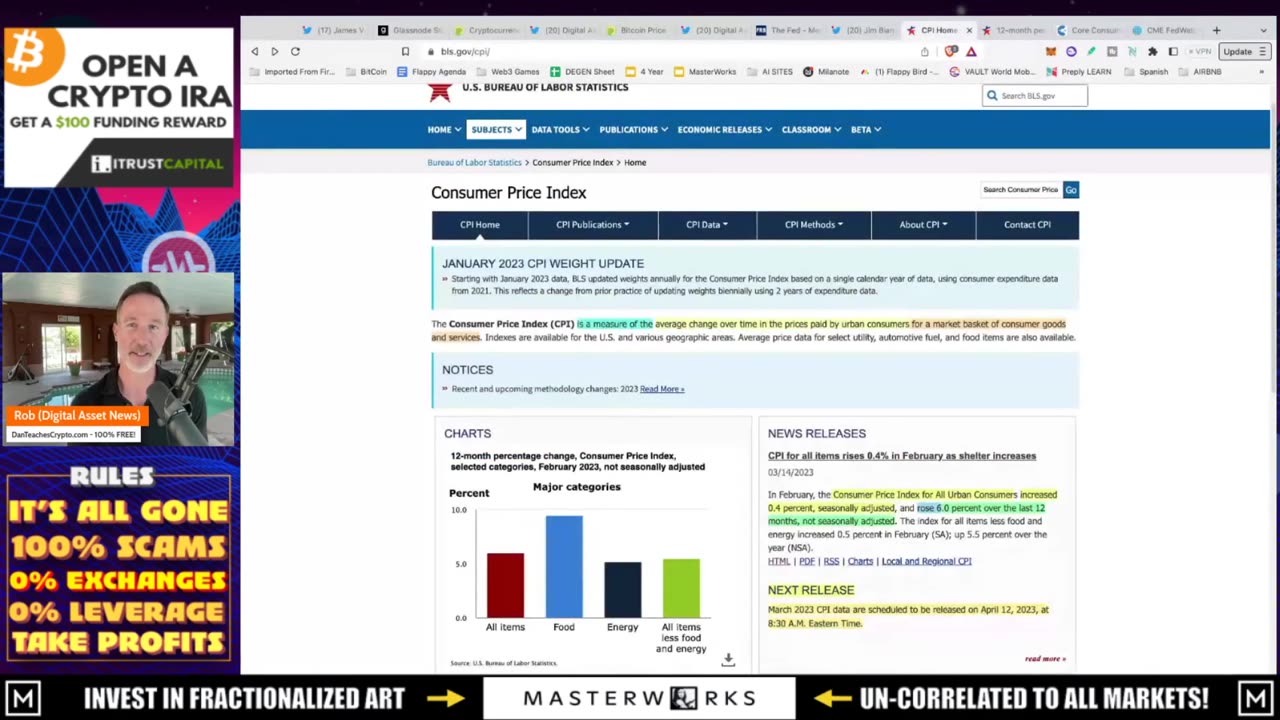
Task: Click the browser Update button
Action: [1245, 51]
